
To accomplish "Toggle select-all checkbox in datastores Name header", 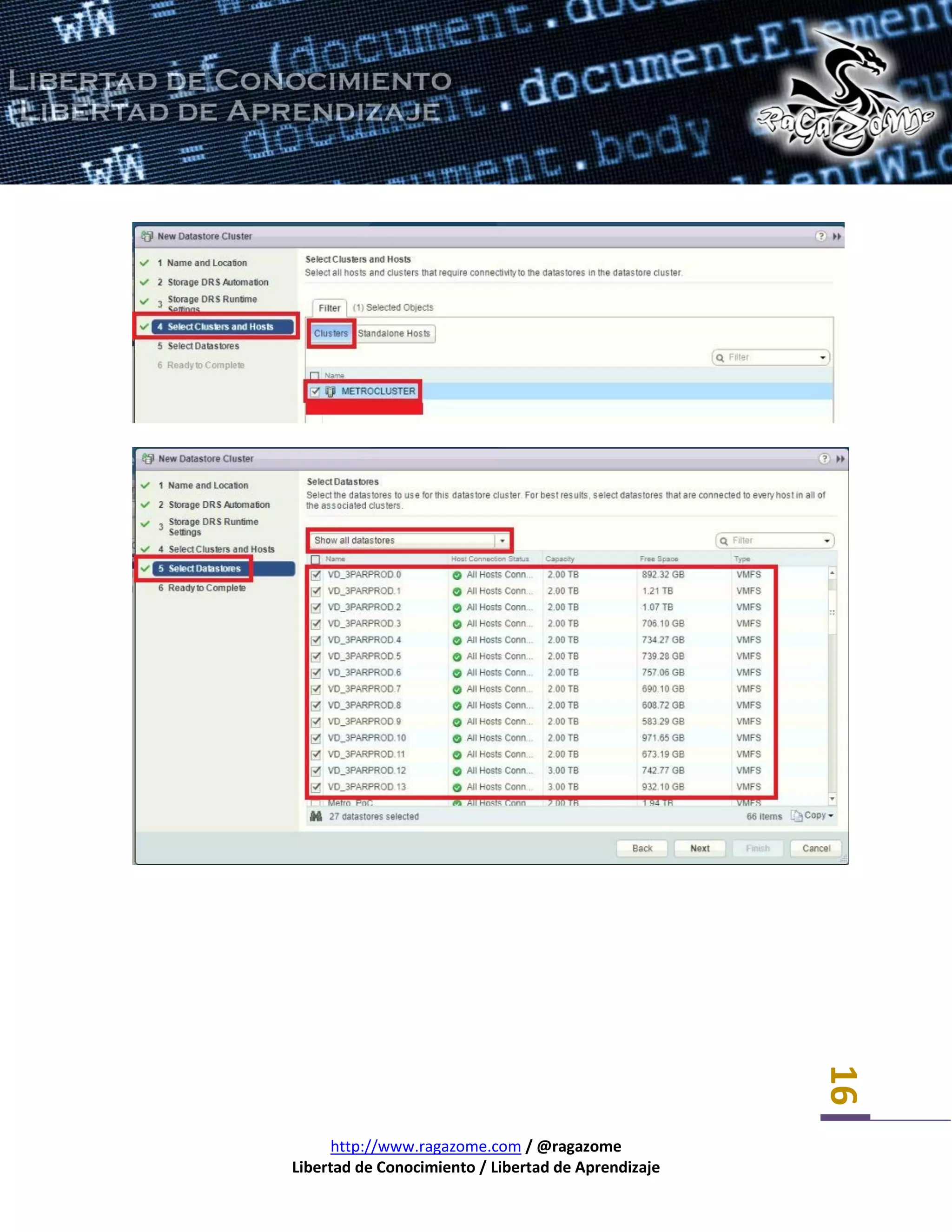I will coord(316,559).
